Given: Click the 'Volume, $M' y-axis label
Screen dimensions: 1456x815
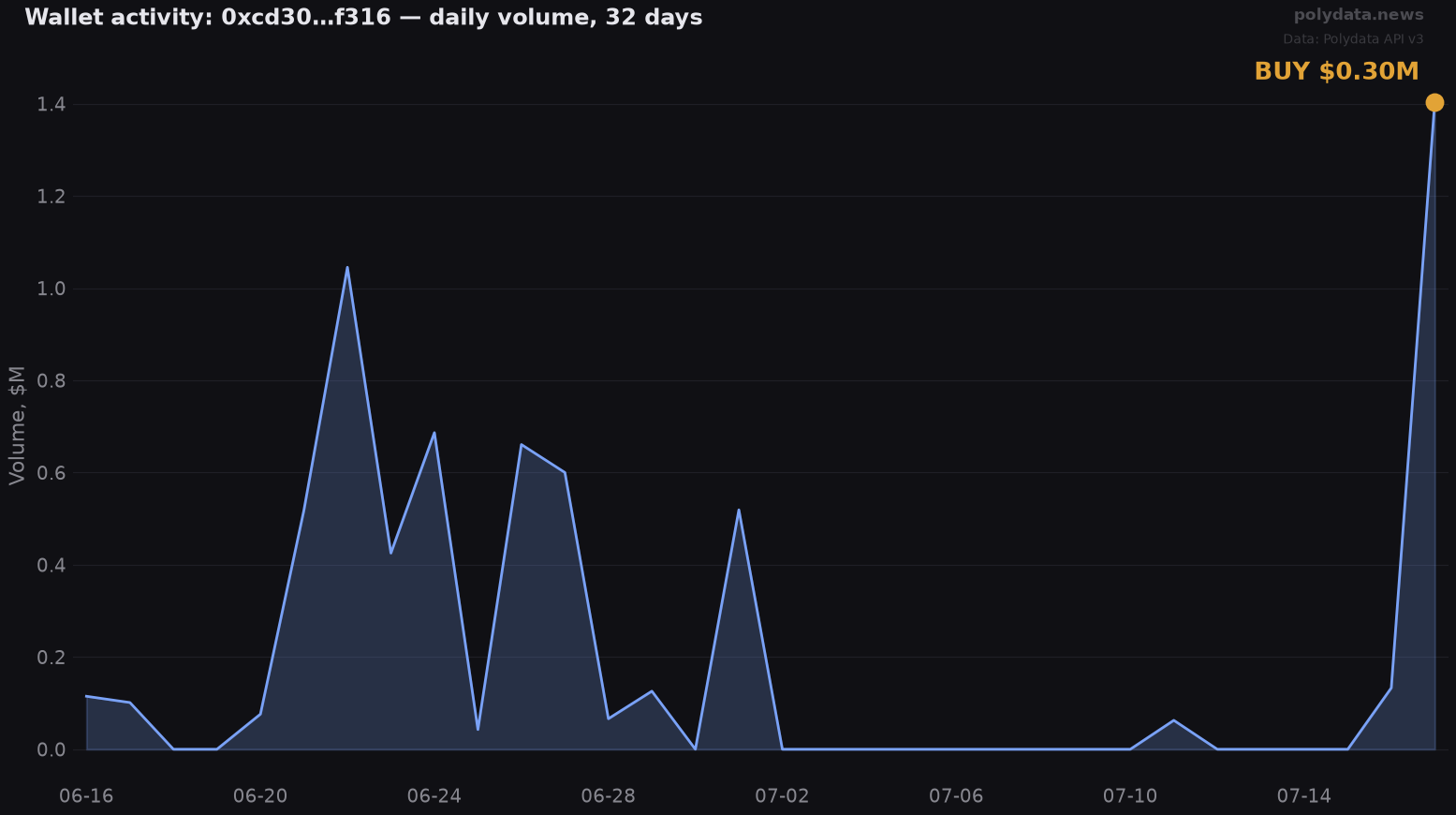Looking at the screenshot, I should click(x=17, y=425).
